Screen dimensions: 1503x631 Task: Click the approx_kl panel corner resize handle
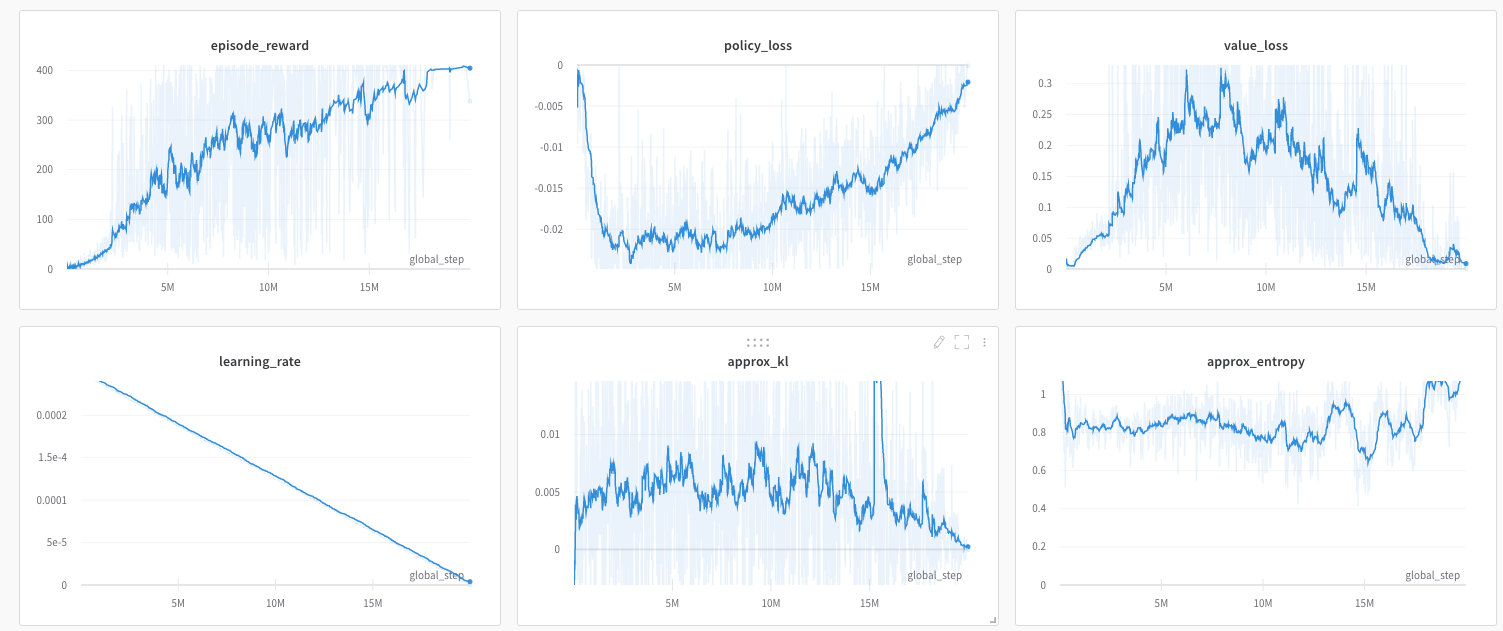(992, 621)
